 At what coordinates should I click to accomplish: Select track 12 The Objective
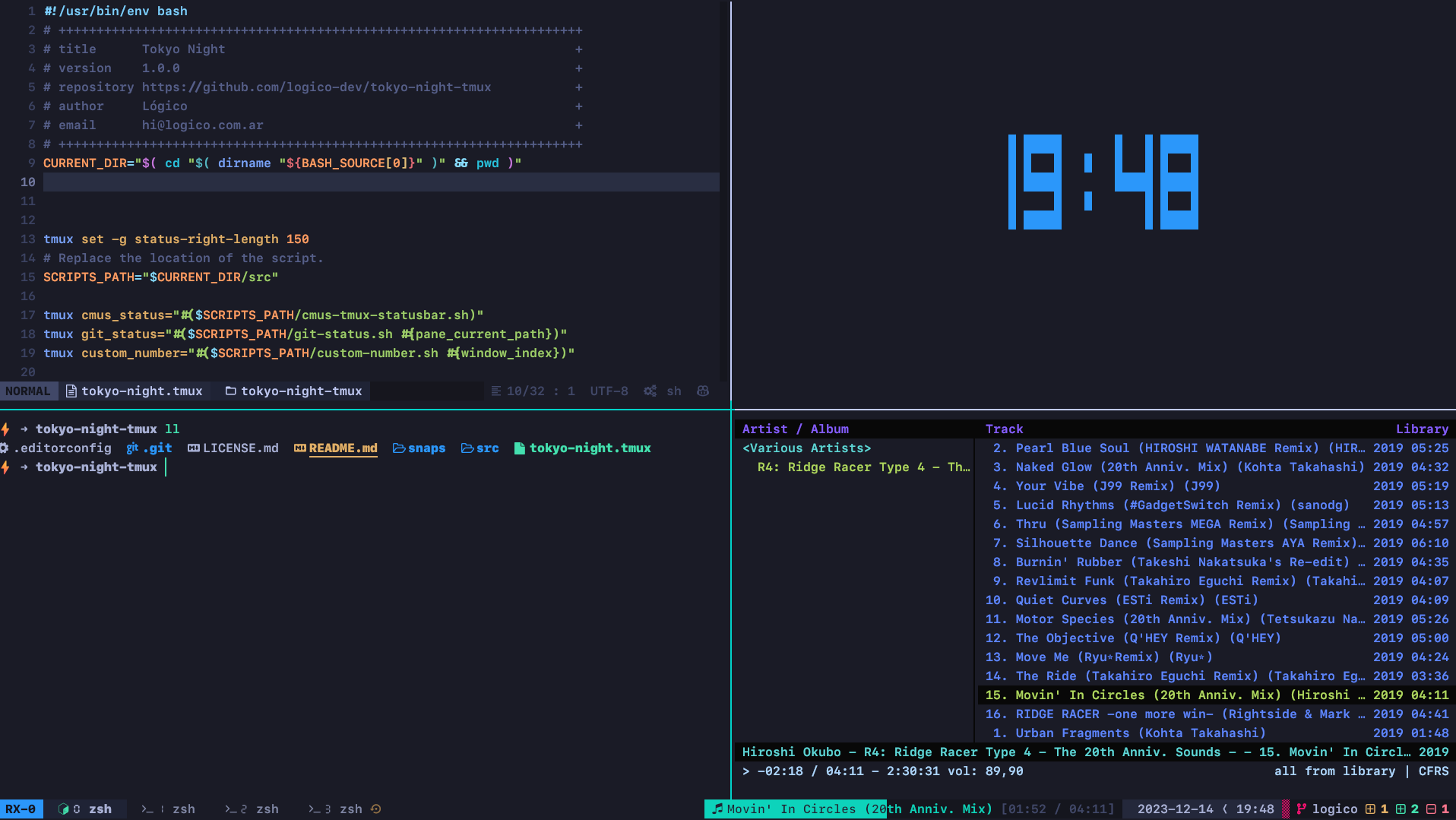(1215, 638)
